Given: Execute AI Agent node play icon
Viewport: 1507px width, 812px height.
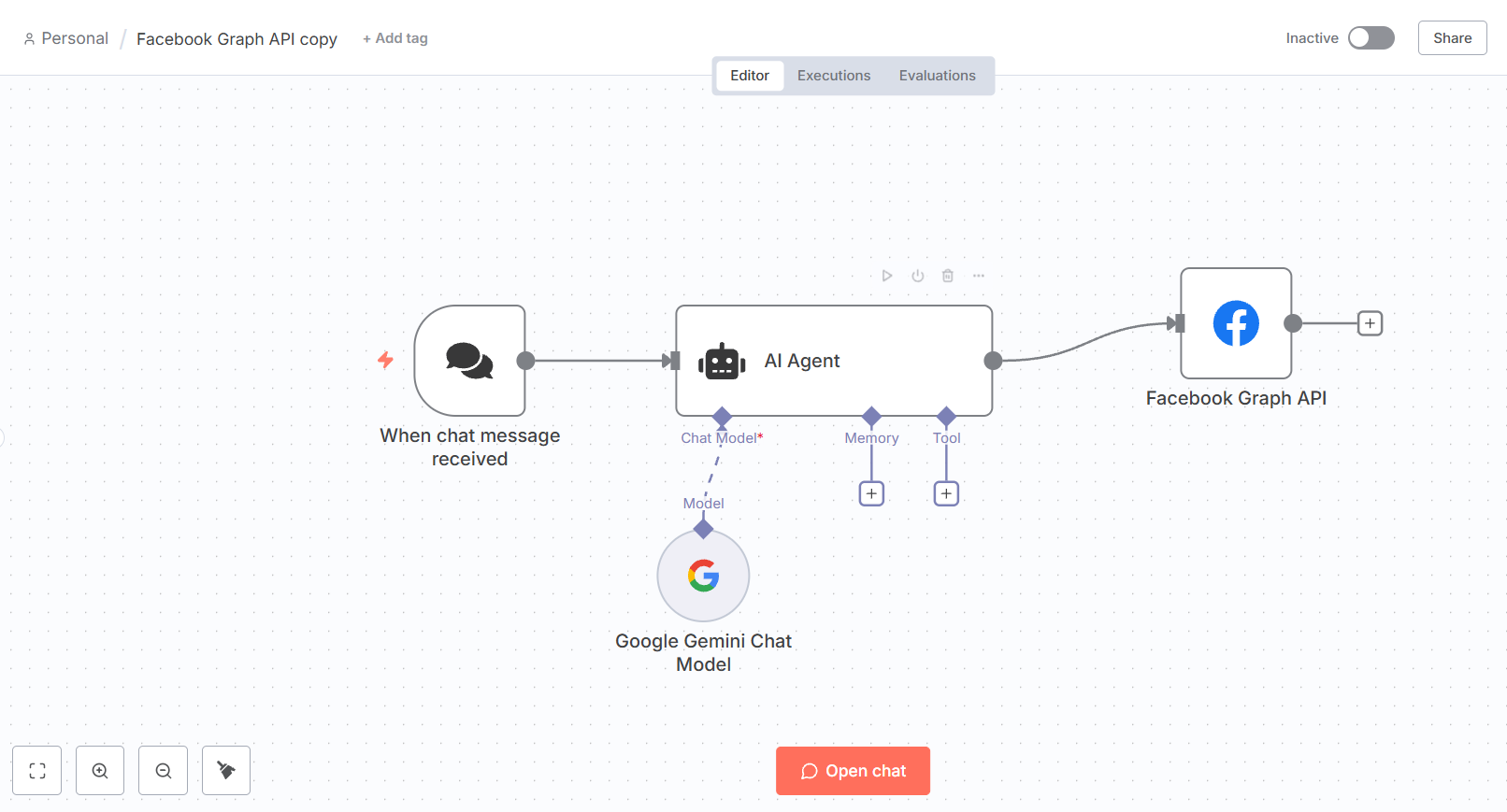Looking at the screenshot, I should click(887, 276).
